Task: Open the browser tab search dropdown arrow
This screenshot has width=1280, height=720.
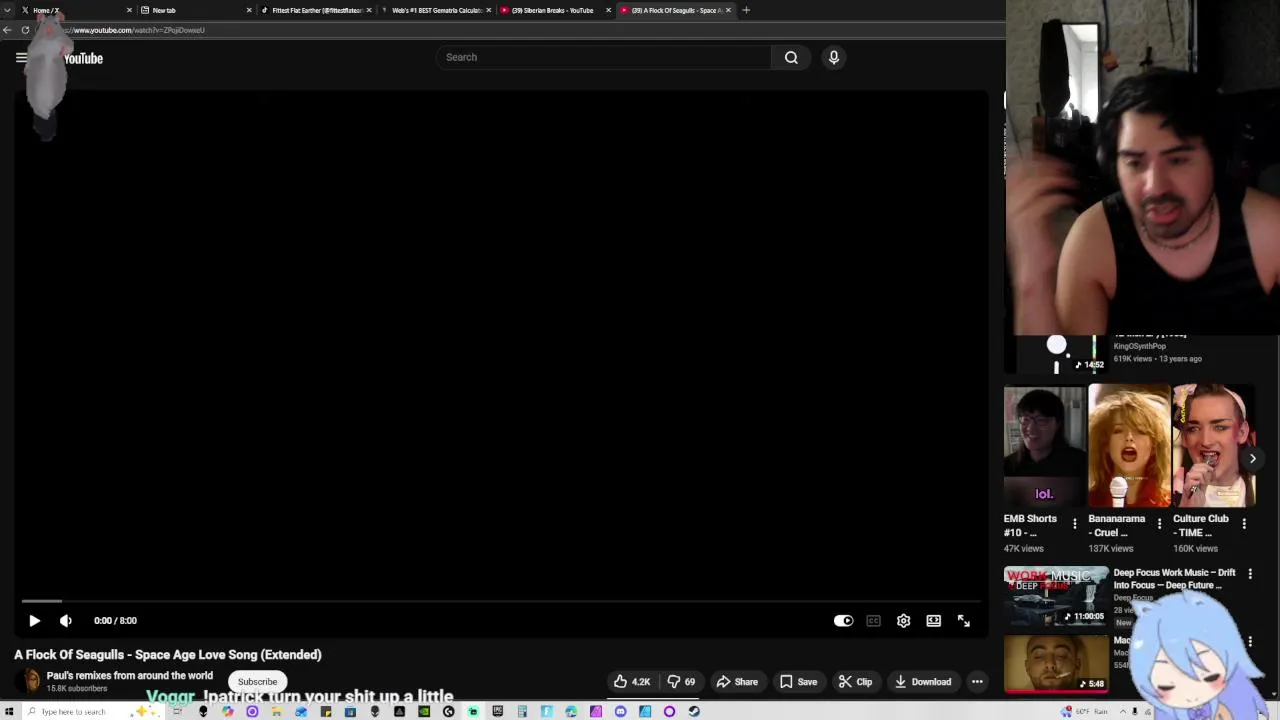Action: point(9,10)
